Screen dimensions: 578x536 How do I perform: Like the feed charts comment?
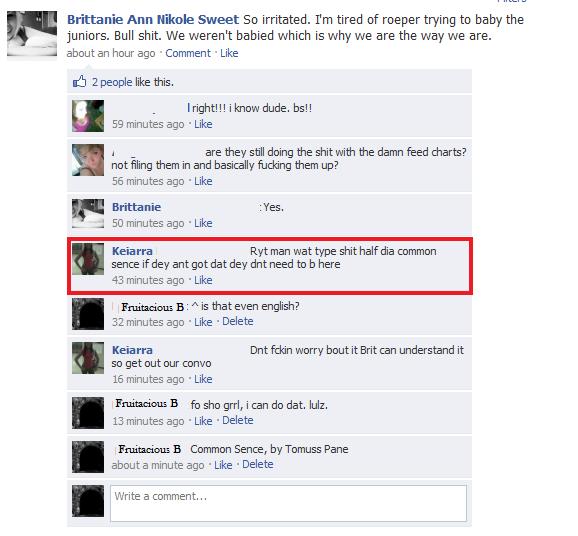203,181
